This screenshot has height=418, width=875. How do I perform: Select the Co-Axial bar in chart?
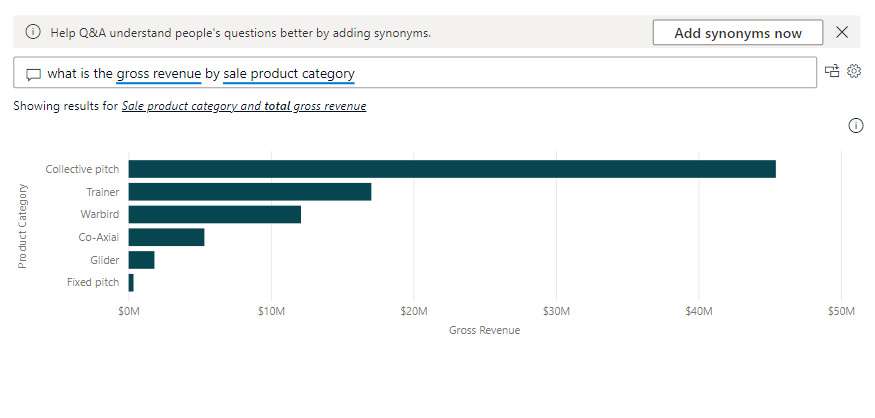pos(166,237)
